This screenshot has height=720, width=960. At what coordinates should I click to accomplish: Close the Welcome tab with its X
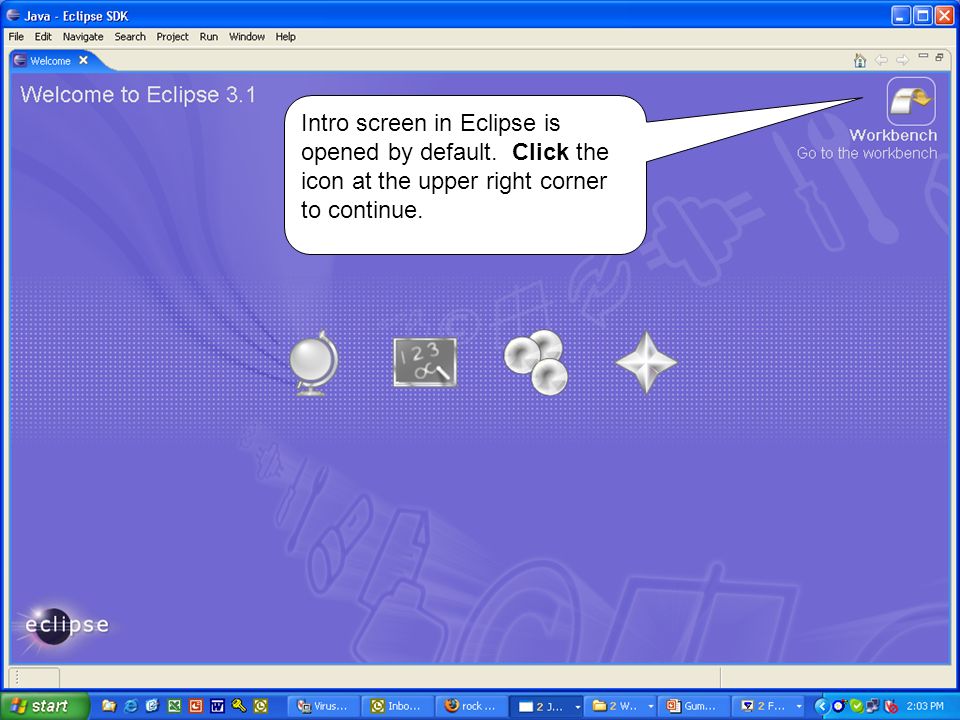(x=83, y=60)
